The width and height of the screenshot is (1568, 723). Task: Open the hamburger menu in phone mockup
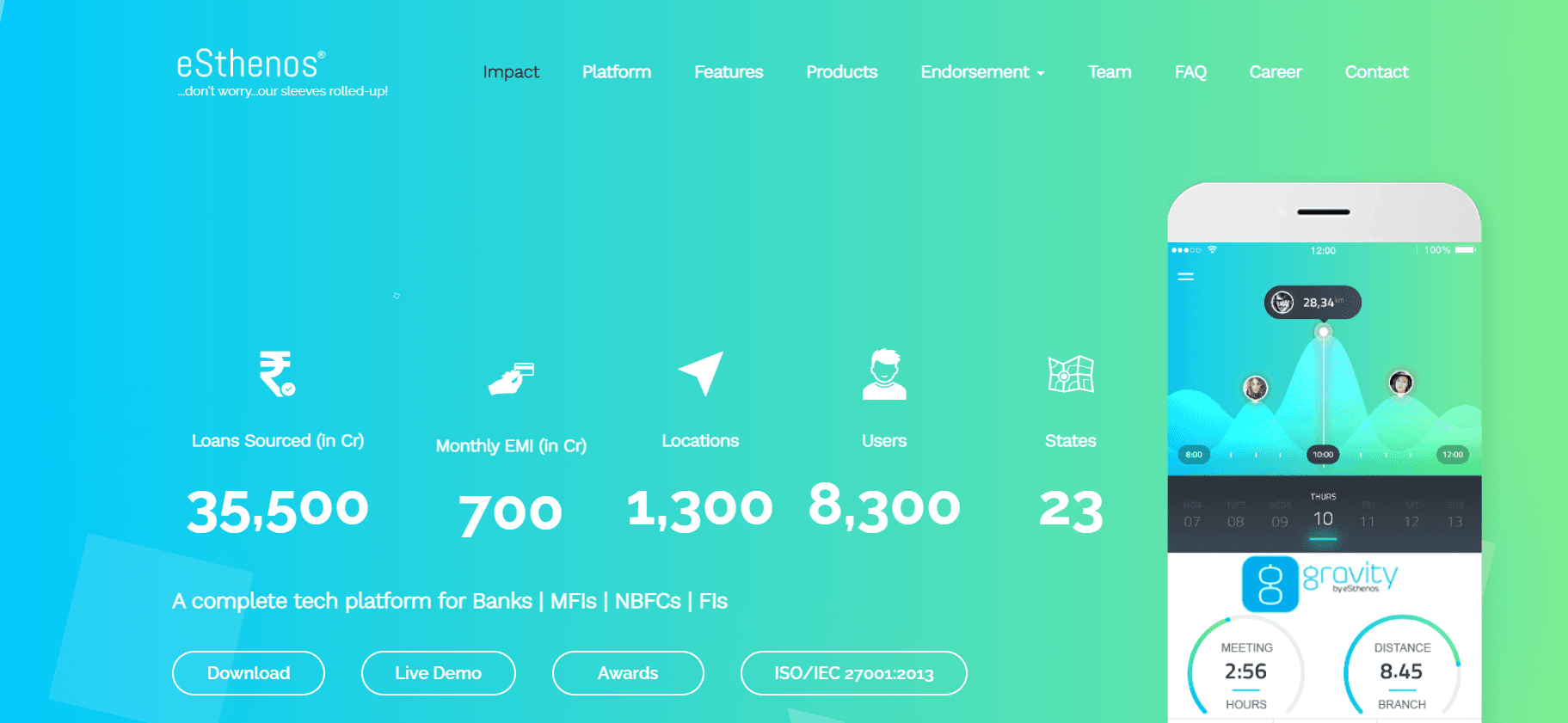tap(1185, 277)
